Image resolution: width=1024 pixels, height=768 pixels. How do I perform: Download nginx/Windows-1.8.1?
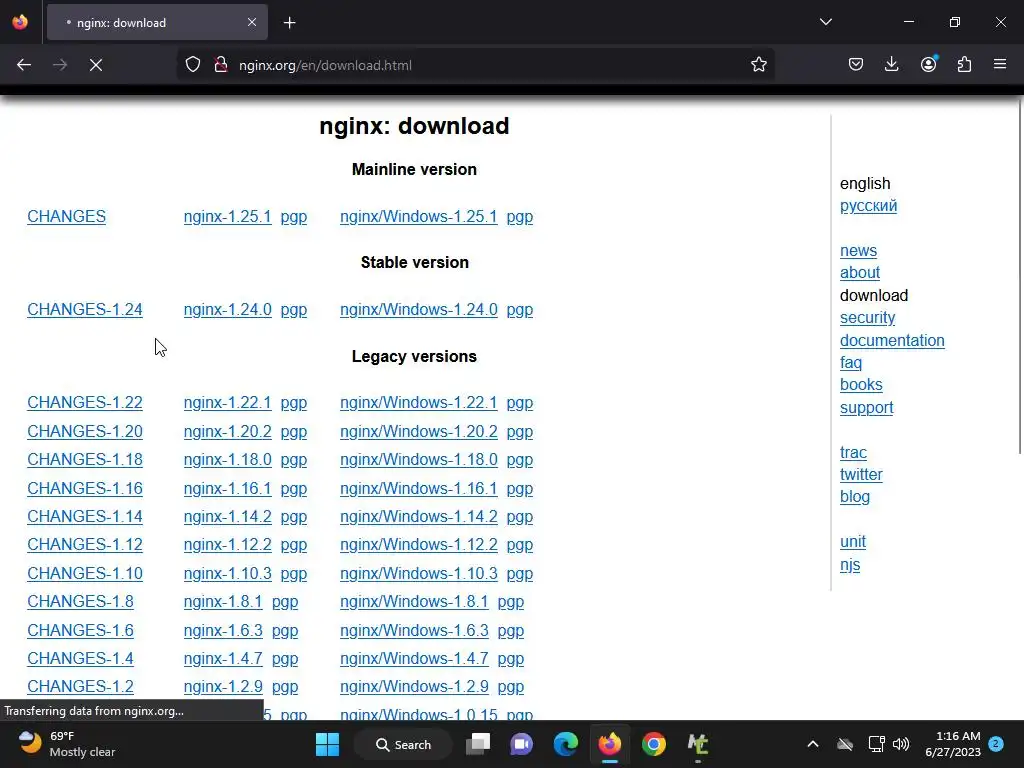point(414,601)
